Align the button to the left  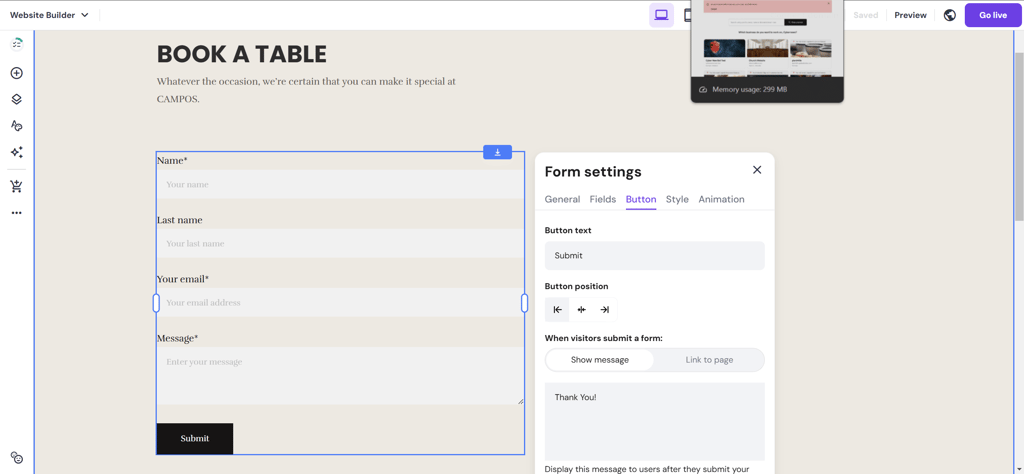557,309
